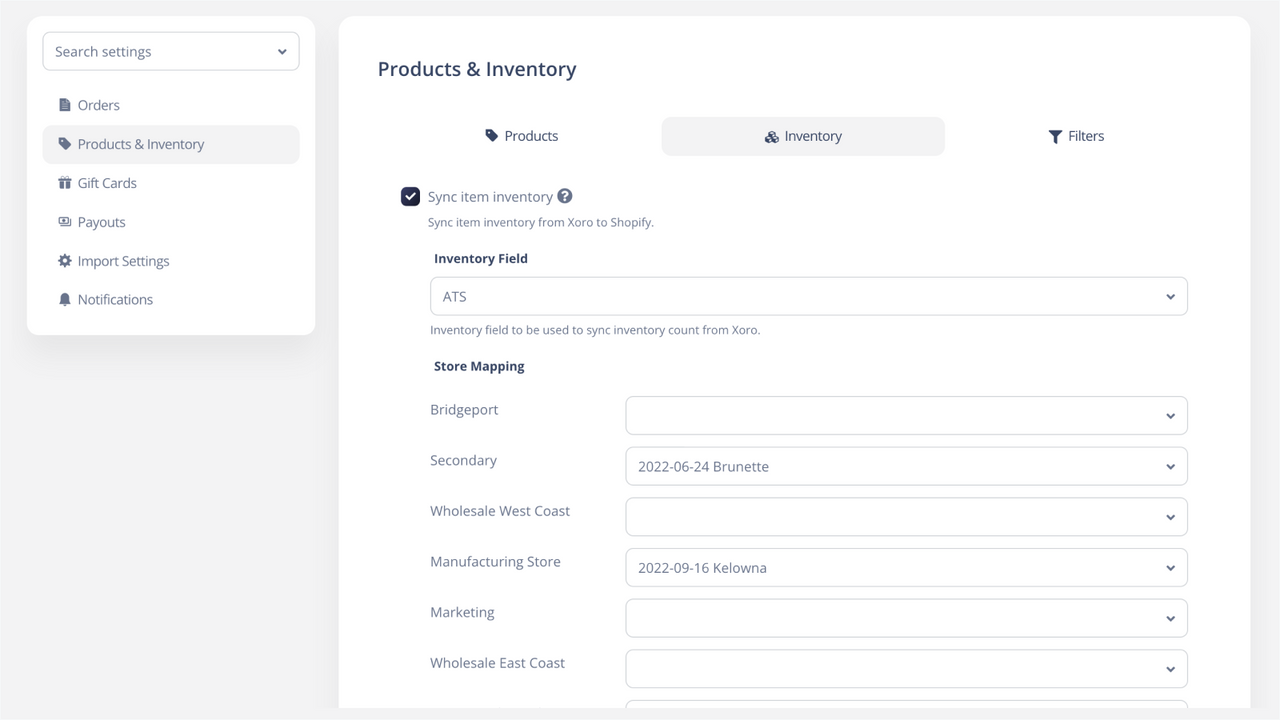
Task: Click the Inventory Field label
Action: pos(481,258)
